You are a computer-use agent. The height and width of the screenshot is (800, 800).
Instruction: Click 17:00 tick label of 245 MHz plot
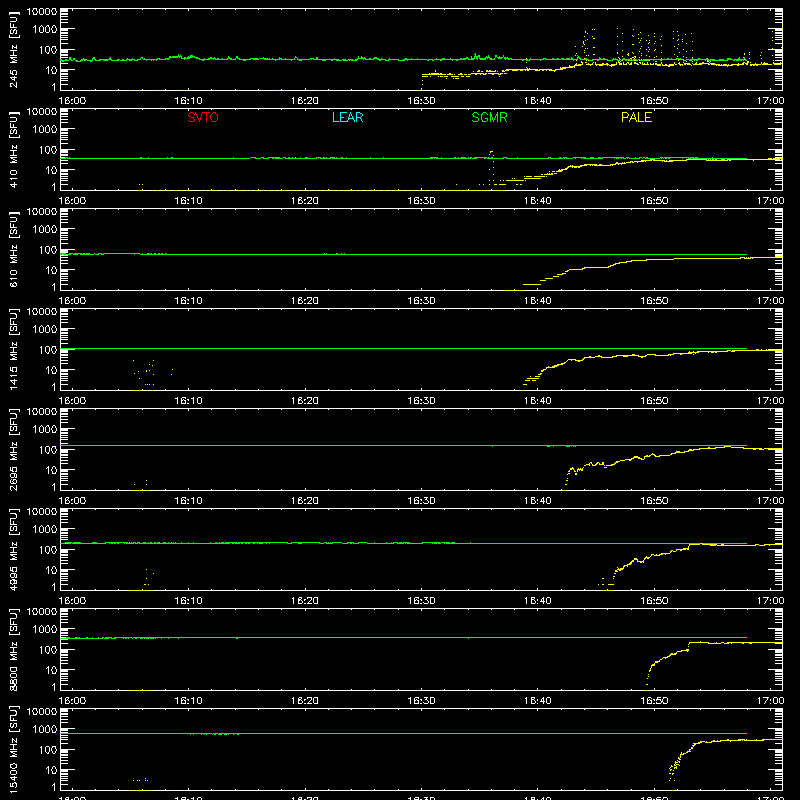[x=770, y=101]
